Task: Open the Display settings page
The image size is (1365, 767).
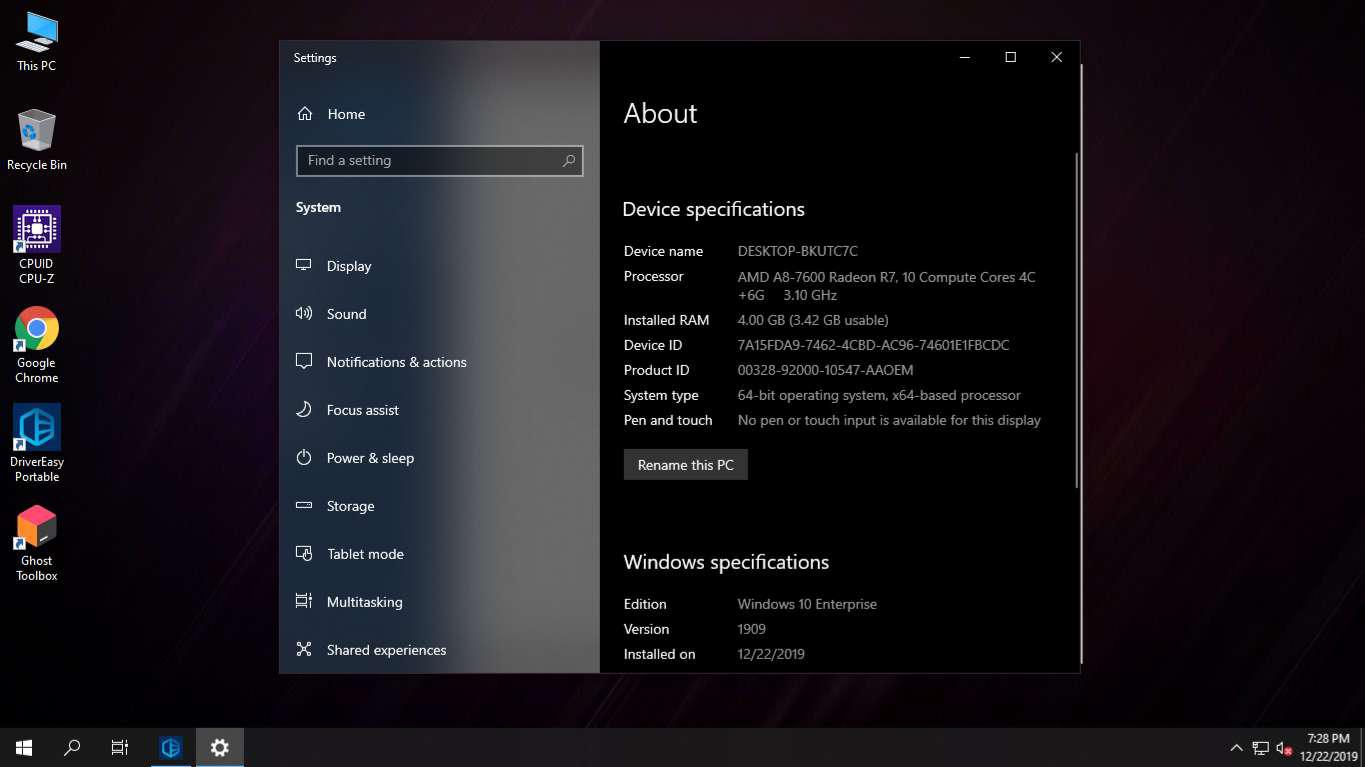Action: tap(348, 266)
